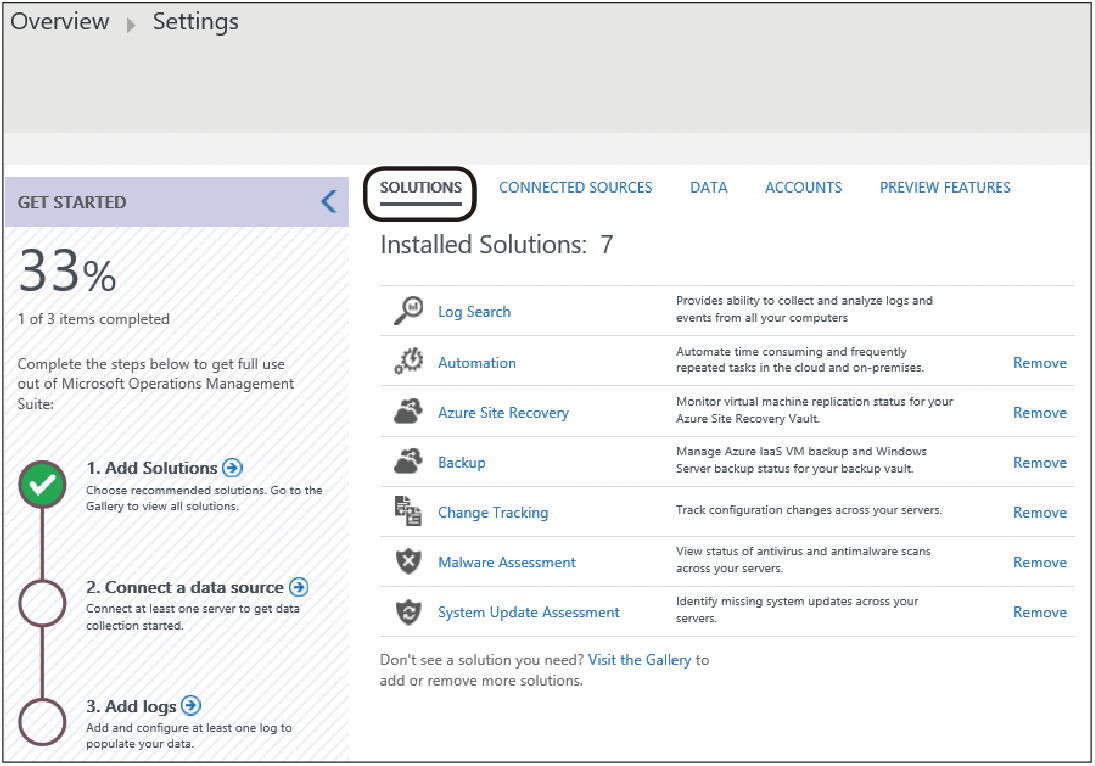Click the System Update Assessment shield icon
1095x766 pixels.
pos(409,612)
